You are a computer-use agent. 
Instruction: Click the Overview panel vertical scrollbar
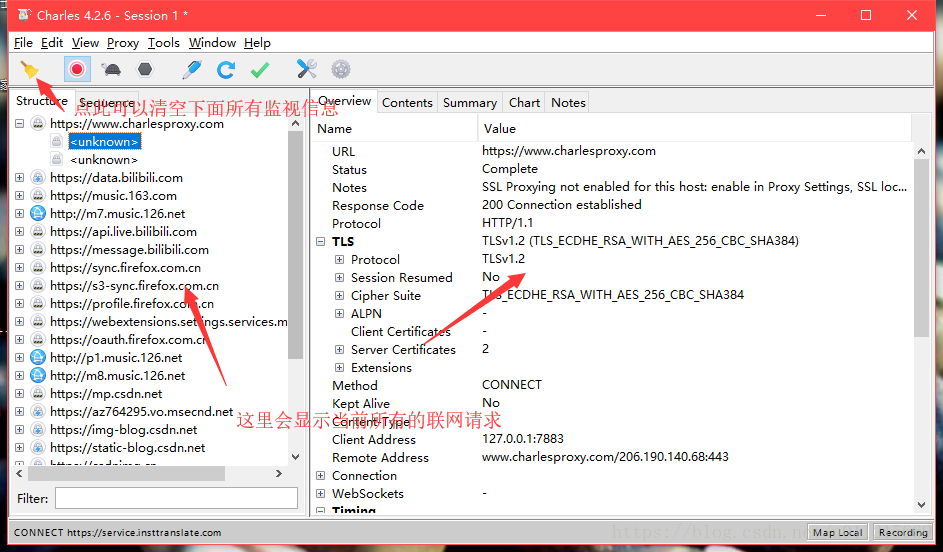pyautogui.click(x=921, y=248)
